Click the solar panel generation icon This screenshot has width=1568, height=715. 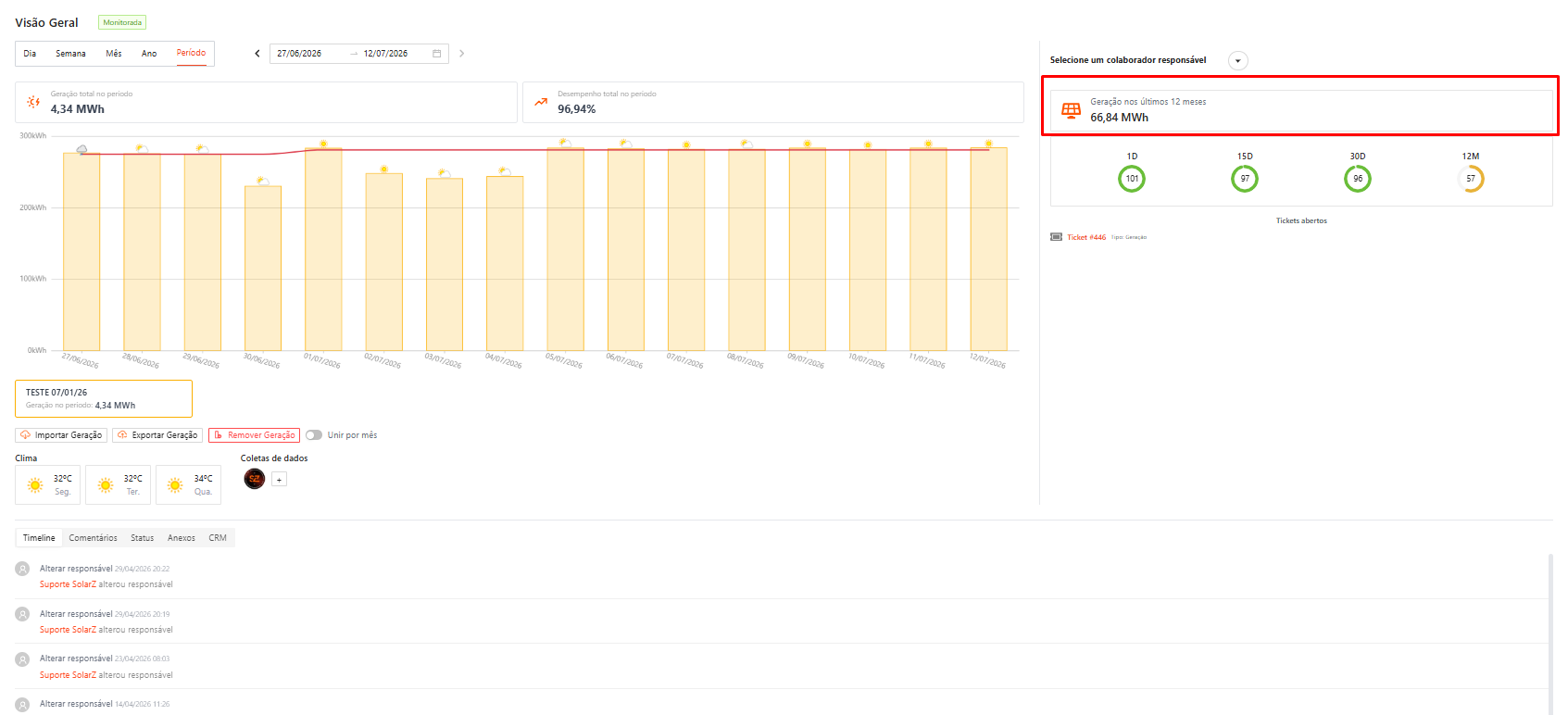pos(1071,110)
